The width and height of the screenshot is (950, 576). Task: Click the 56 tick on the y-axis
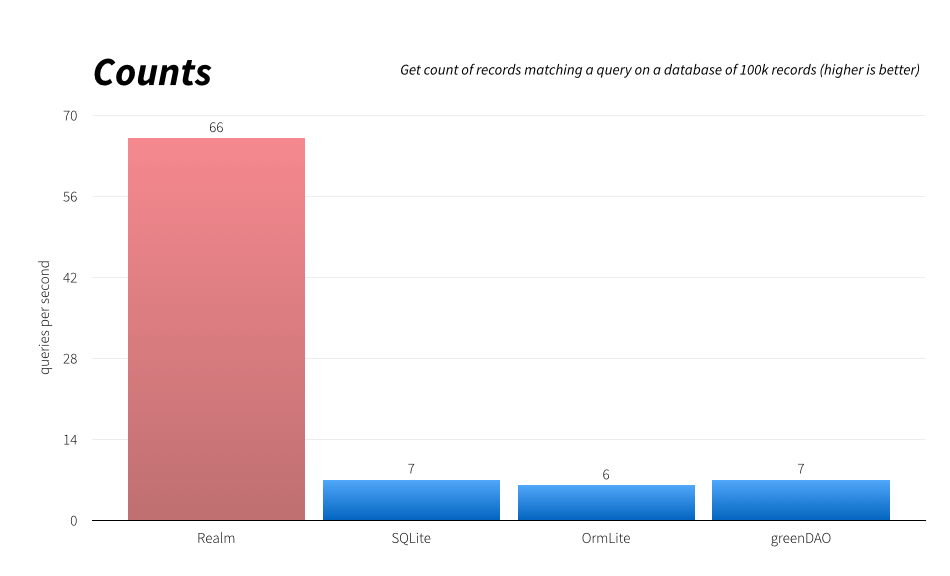tap(71, 197)
